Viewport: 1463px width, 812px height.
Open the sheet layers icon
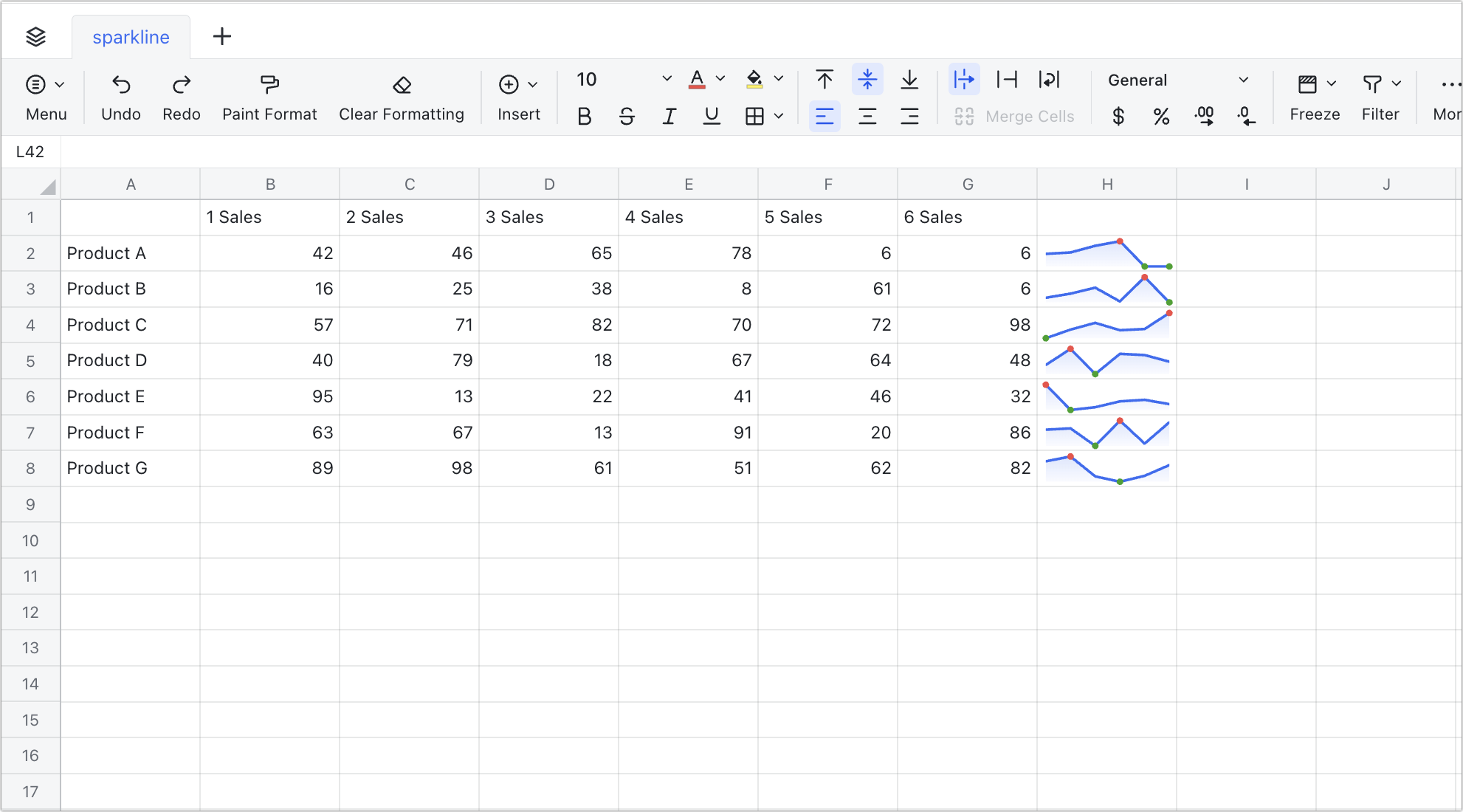pyautogui.click(x=35, y=37)
